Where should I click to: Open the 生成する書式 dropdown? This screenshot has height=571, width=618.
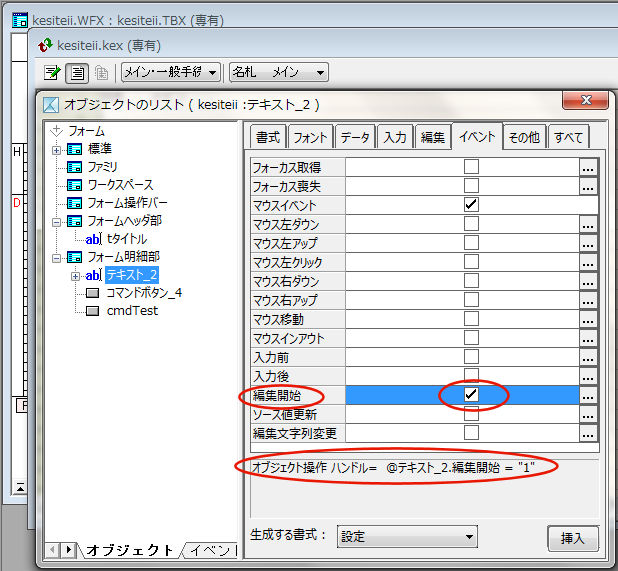pyautogui.click(x=407, y=537)
